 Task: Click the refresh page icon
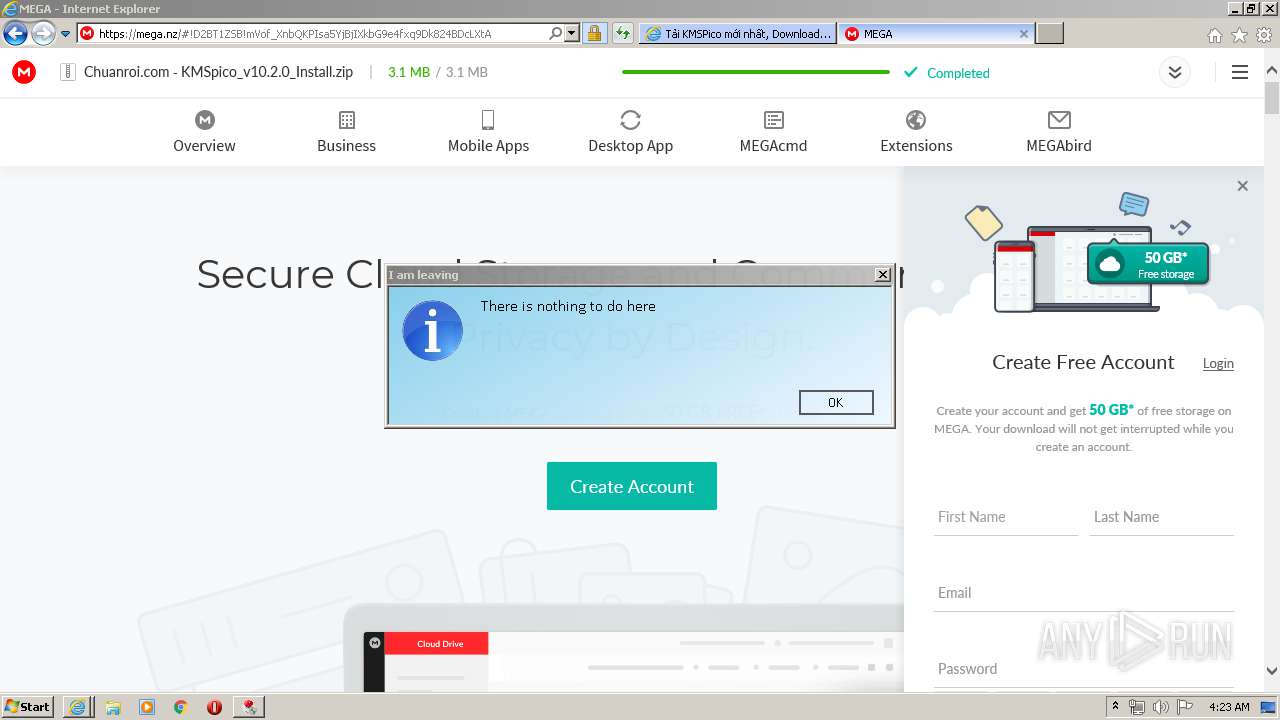tap(623, 33)
